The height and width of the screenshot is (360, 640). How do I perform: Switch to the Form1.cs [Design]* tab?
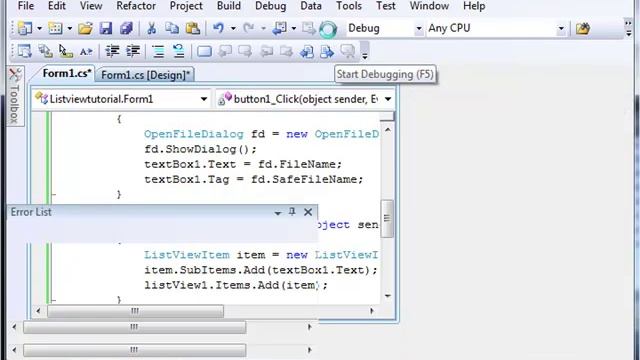coord(145,75)
